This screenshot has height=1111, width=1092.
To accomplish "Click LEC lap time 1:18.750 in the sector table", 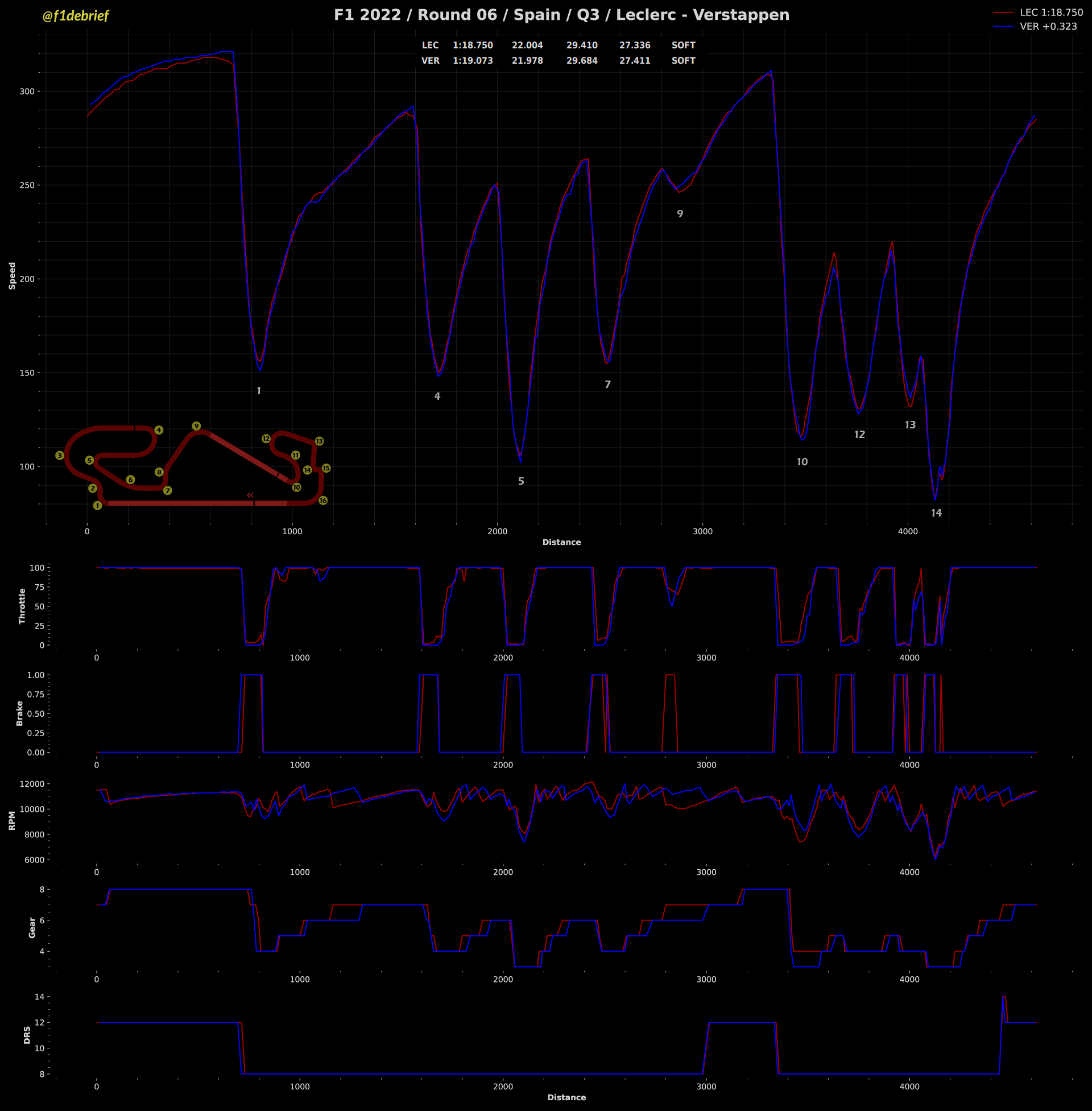I will click(473, 46).
